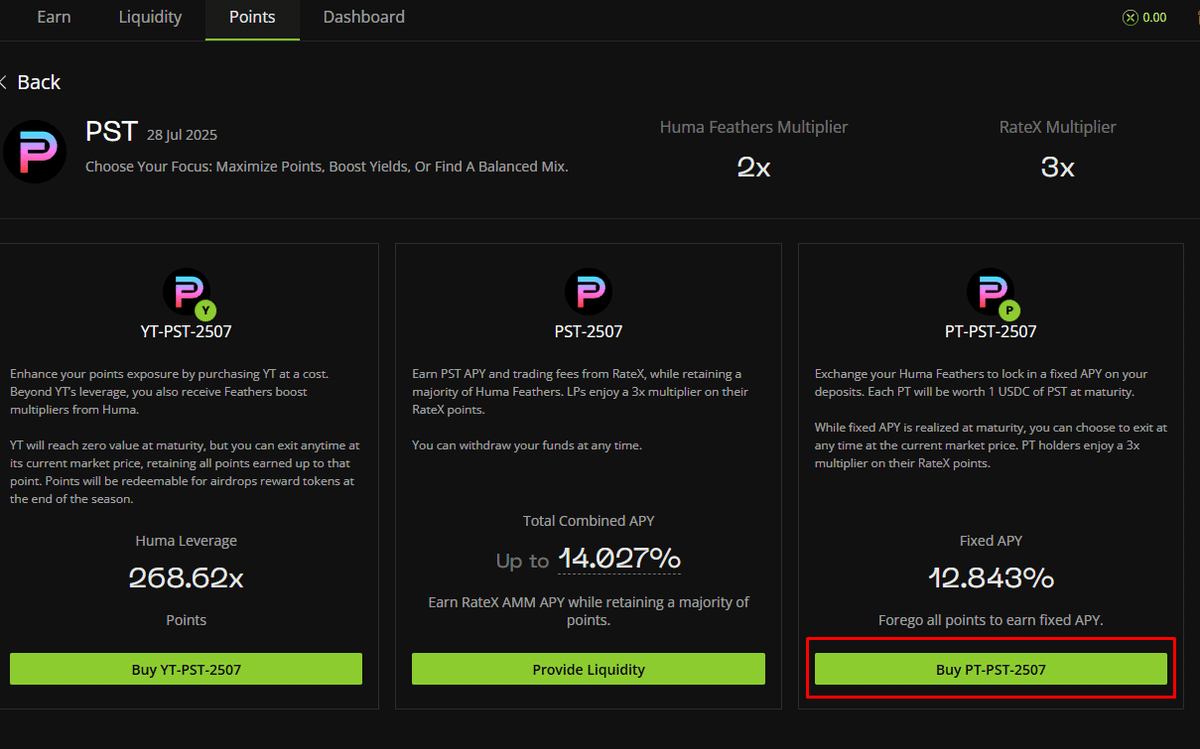
Task: Click the Back chevron arrow
Action: 4,82
